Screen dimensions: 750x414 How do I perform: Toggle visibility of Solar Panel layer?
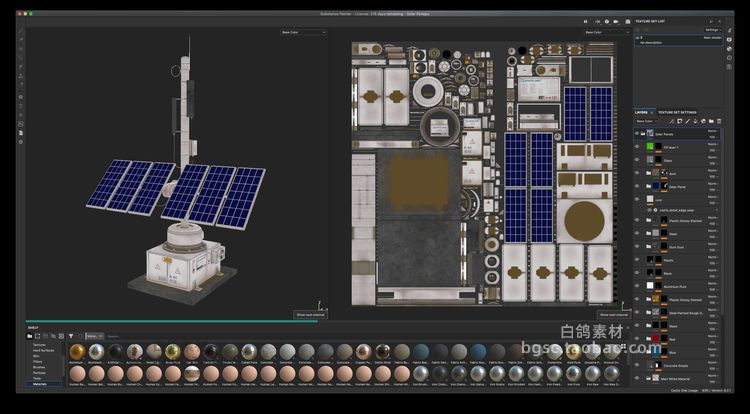pos(637,186)
